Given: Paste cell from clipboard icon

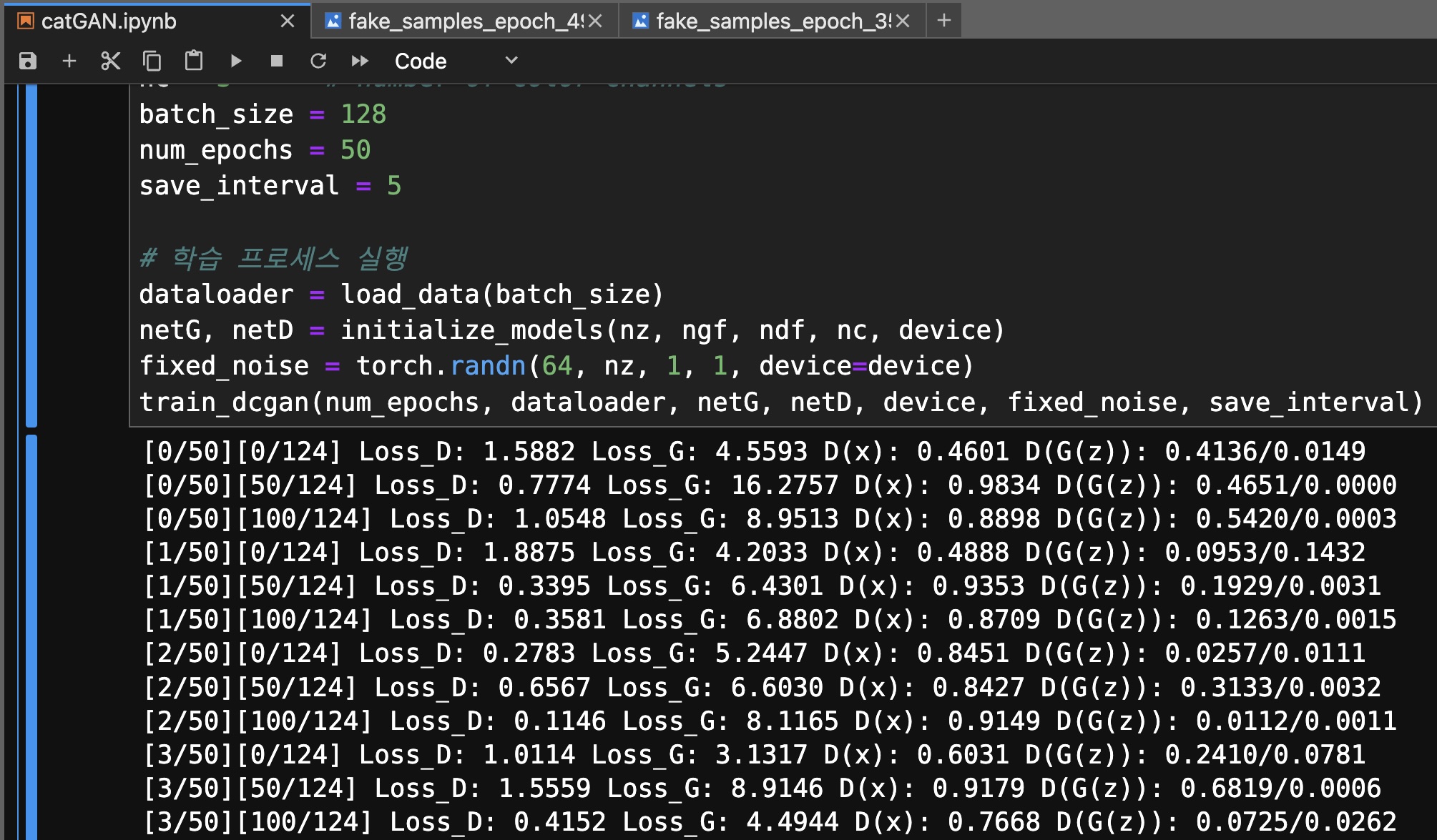Looking at the screenshot, I should coord(193,61).
